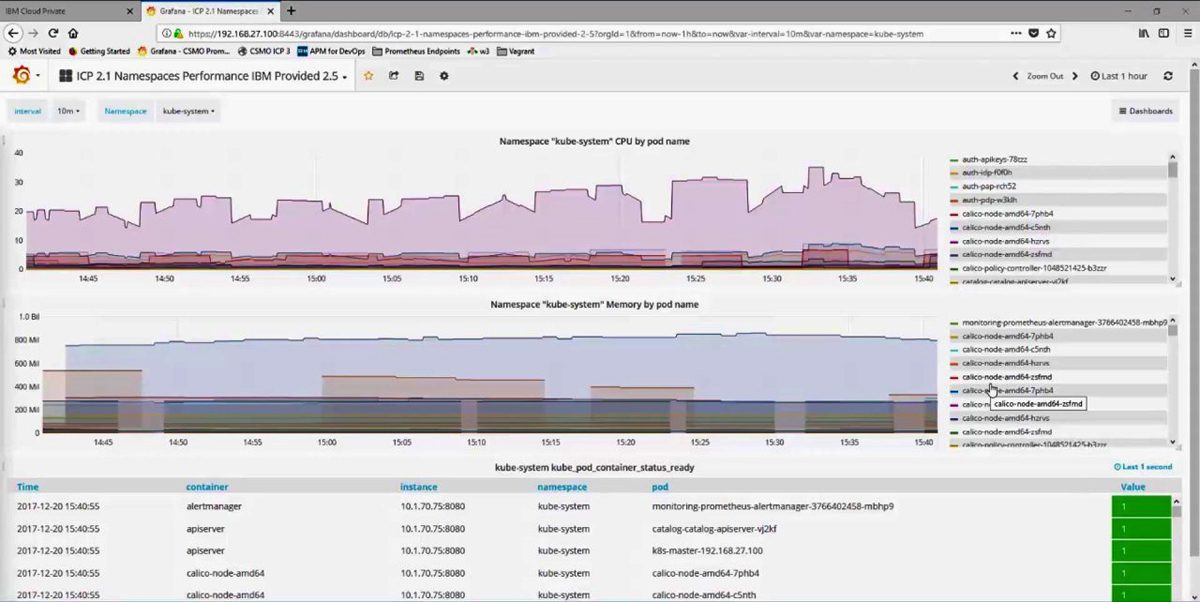
Task: Click the Zoom Out control
Action: click(1045, 75)
